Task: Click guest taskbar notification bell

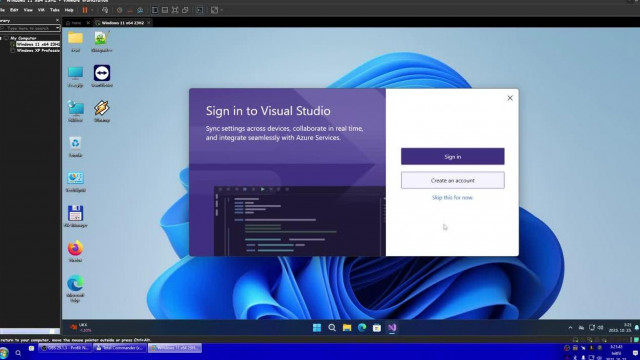Action: tap(636, 328)
